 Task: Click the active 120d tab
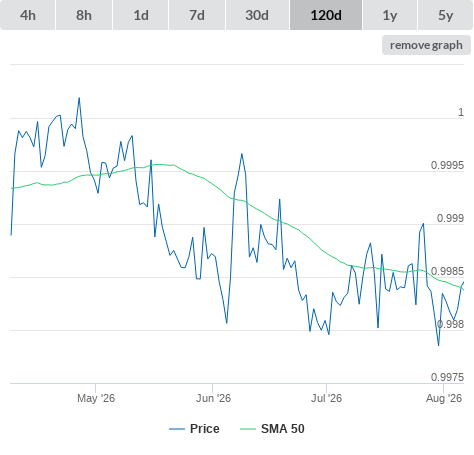(x=326, y=15)
